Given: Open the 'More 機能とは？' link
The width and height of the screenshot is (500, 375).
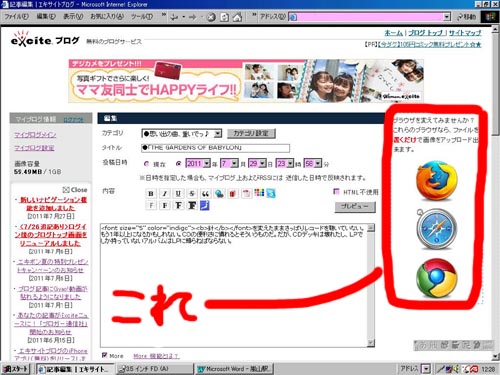Looking at the screenshot, I should point(156,356).
